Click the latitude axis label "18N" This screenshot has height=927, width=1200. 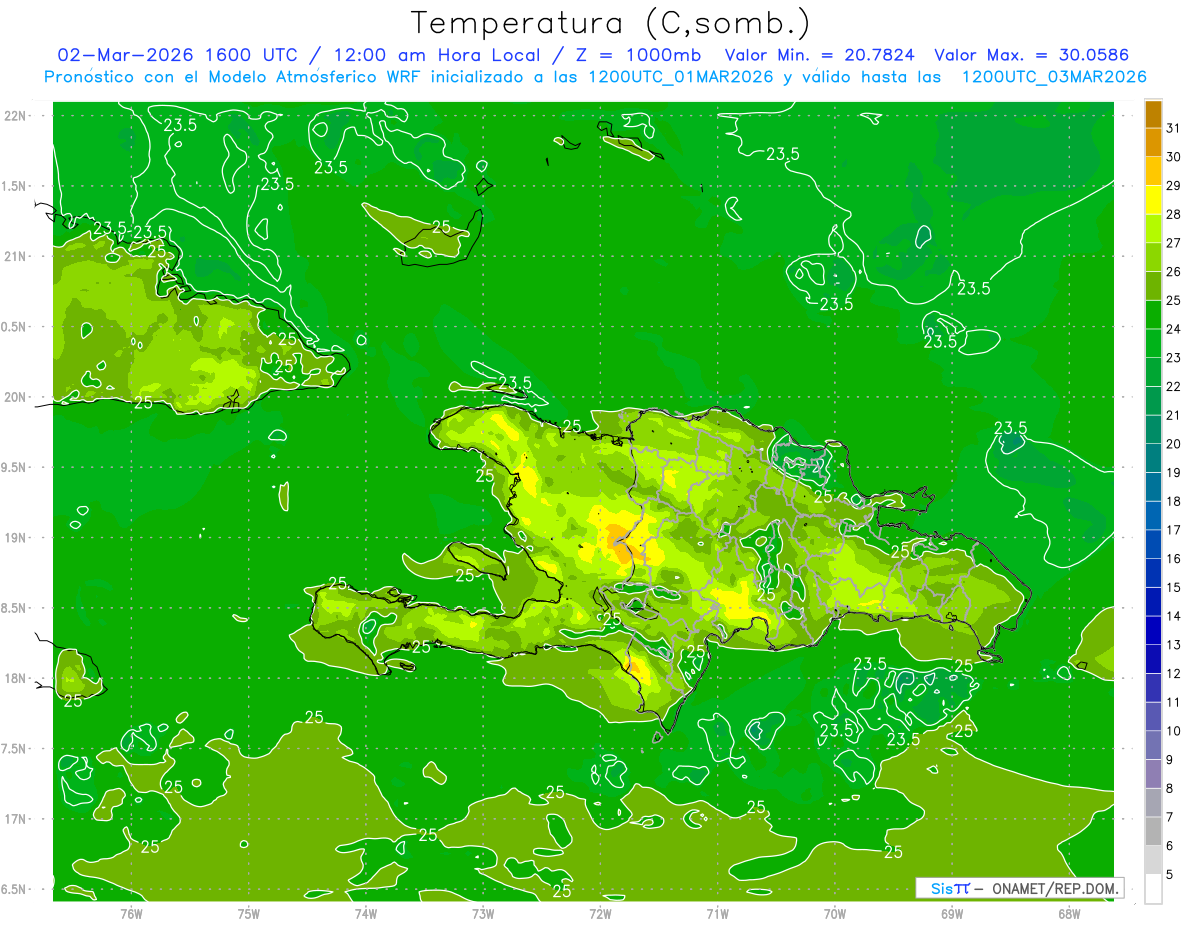pyautogui.click(x=16, y=678)
